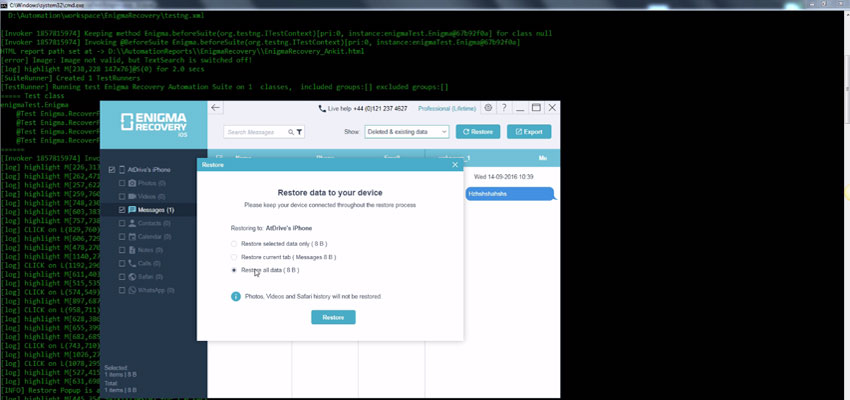Click the Safari globe icon
Viewport: 850px width, 400px height.
coord(132,276)
